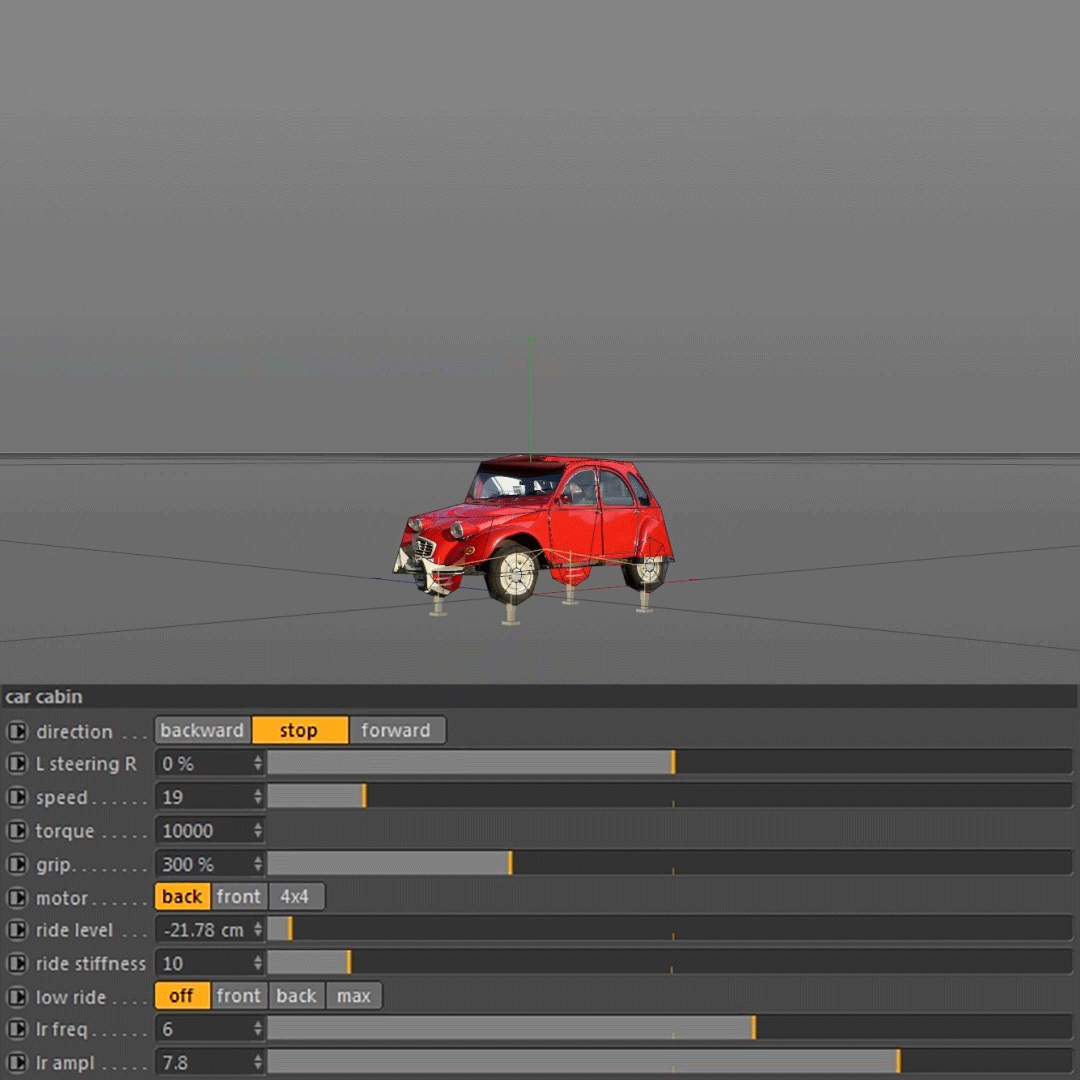Click the ride stiffness stepper arrows

click(x=258, y=962)
